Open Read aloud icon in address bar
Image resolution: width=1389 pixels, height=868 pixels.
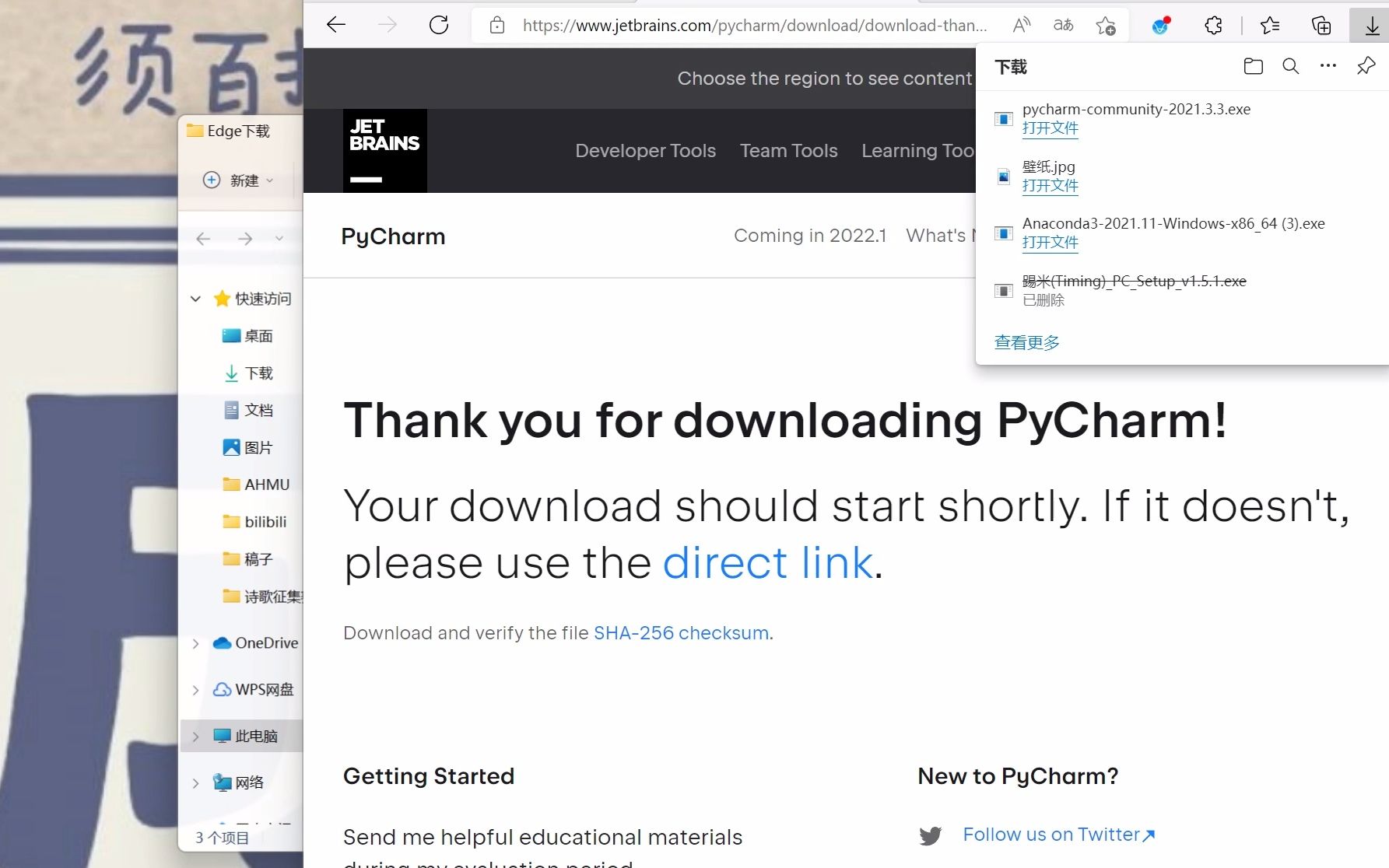[x=1022, y=26]
